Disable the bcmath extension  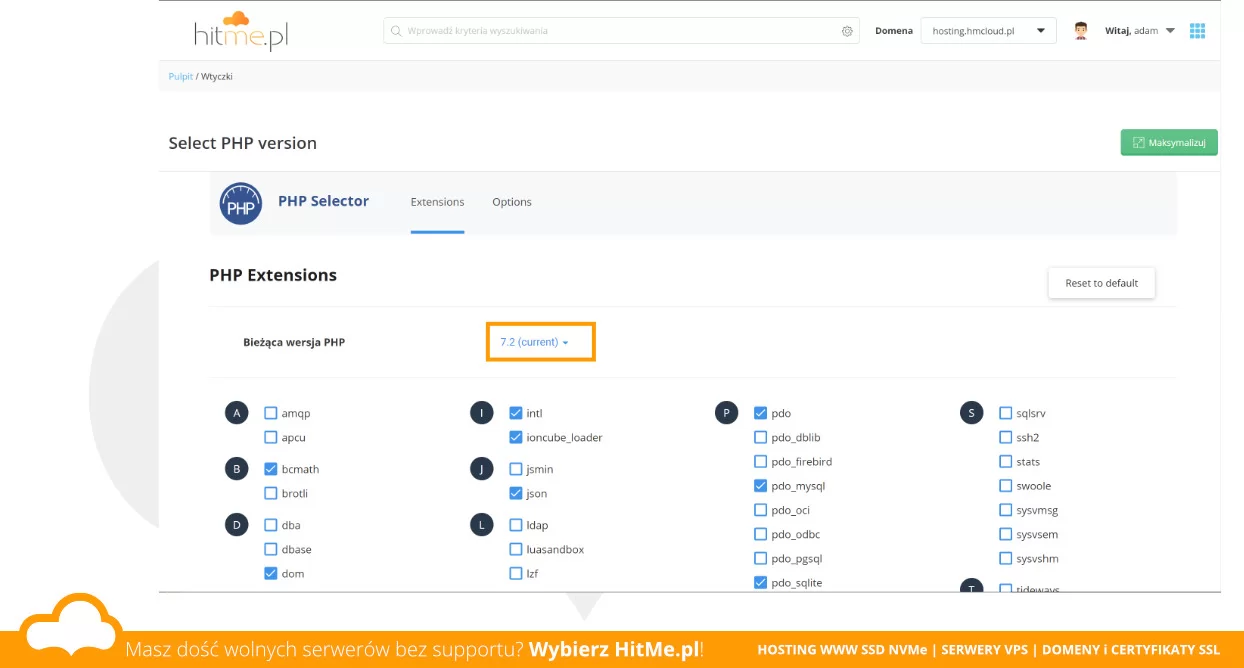pyautogui.click(x=271, y=469)
